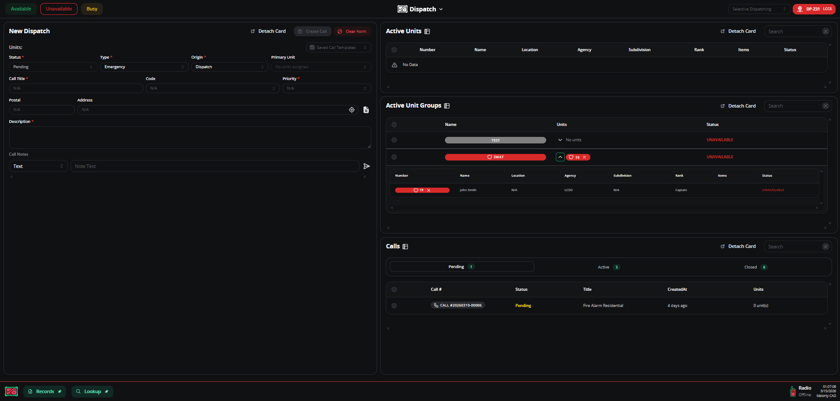
Task: Click the document icon beside Address field
Action: 366,110
